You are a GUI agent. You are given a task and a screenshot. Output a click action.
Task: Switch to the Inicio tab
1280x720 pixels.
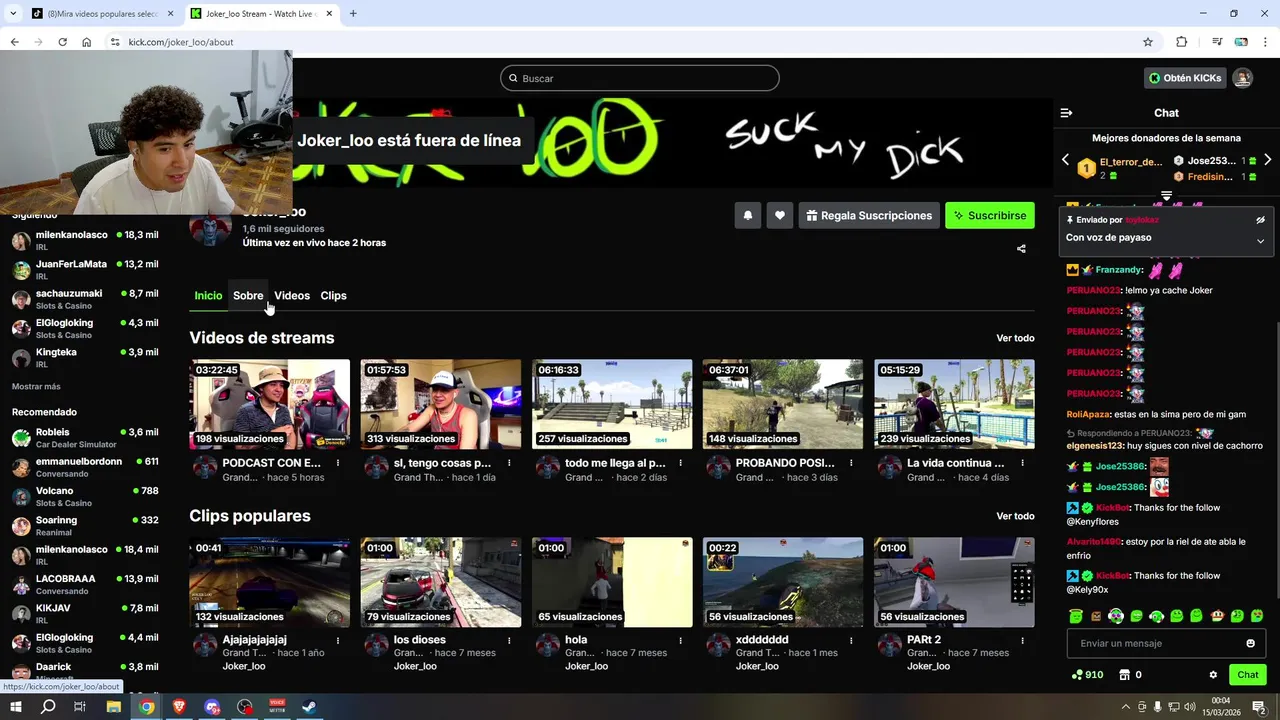pyautogui.click(x=208, y=295)
